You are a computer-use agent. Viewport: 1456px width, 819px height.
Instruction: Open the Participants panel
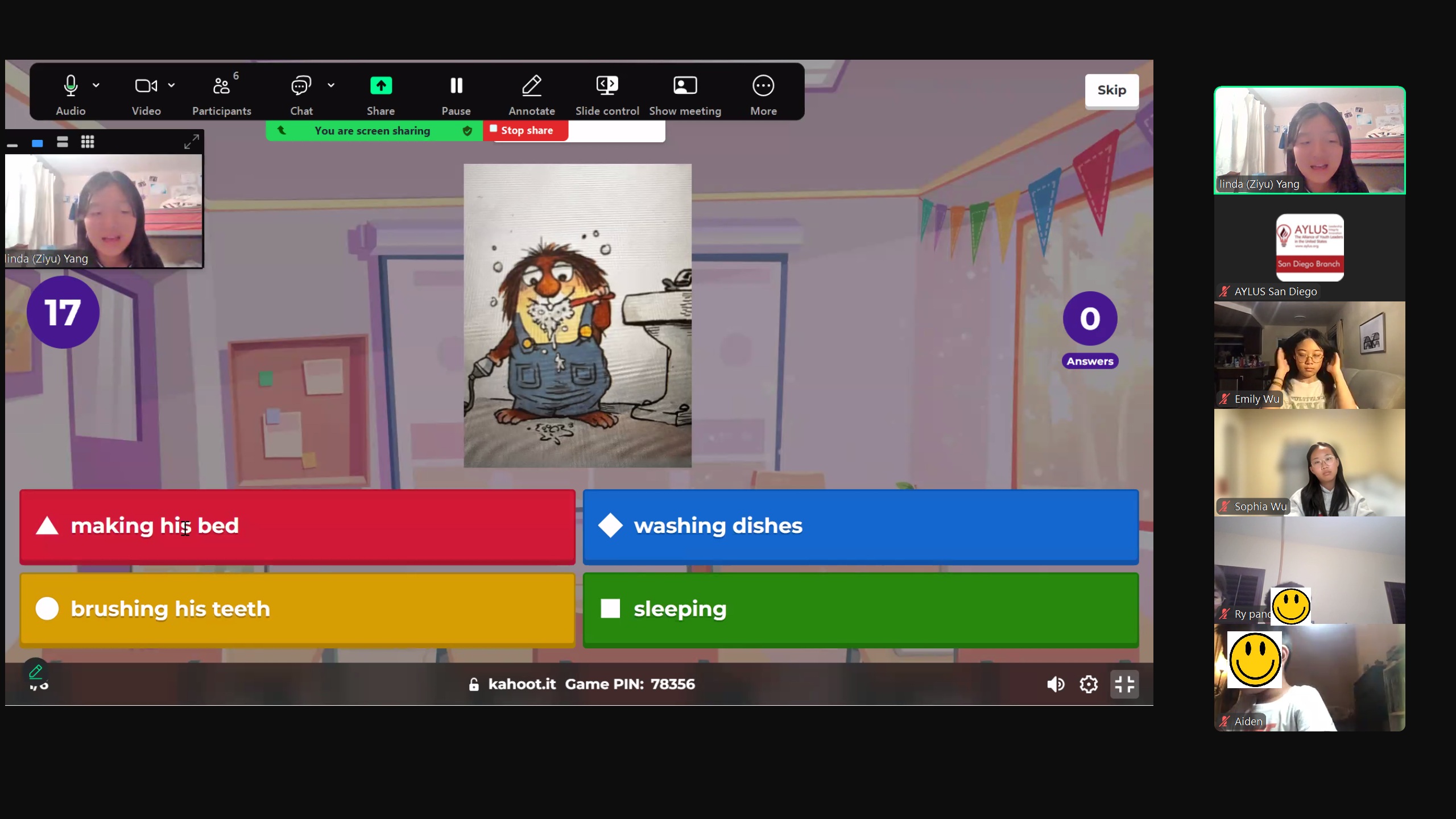221,86
